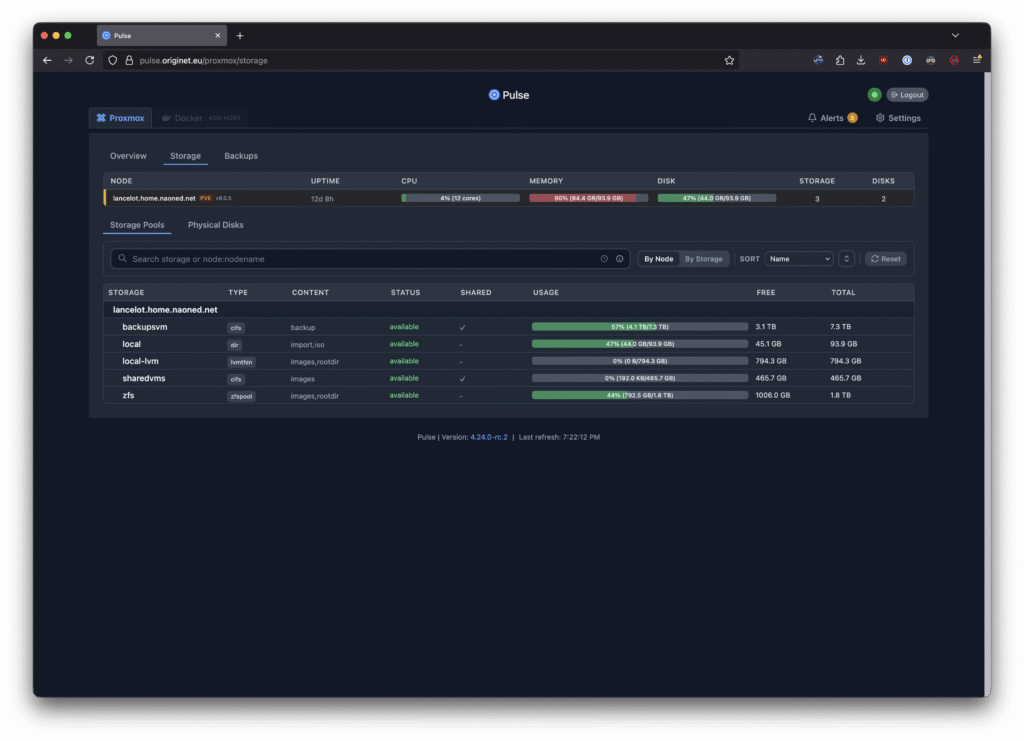
Task: Bookmark page with the star icon
Action: pos(729,60)
